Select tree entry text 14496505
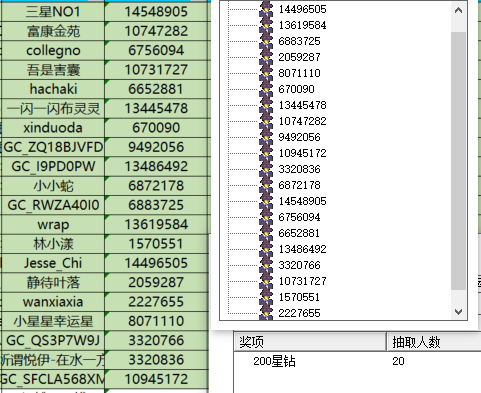 (x=302, y=9)
